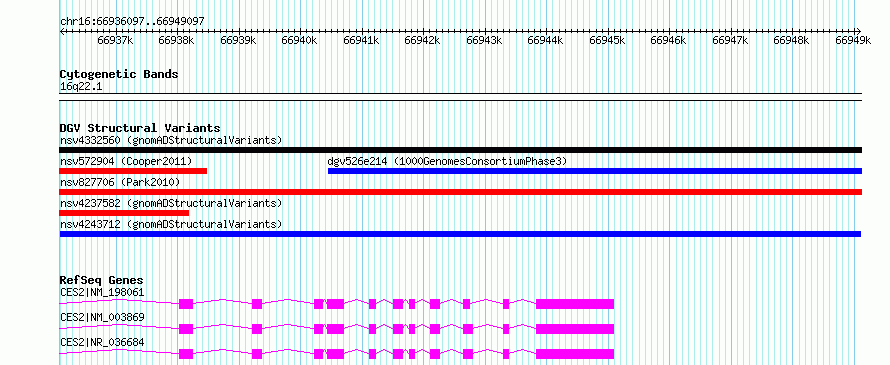
Task: Click the chr16:66936097..66949097 region label
Action: 132,21
